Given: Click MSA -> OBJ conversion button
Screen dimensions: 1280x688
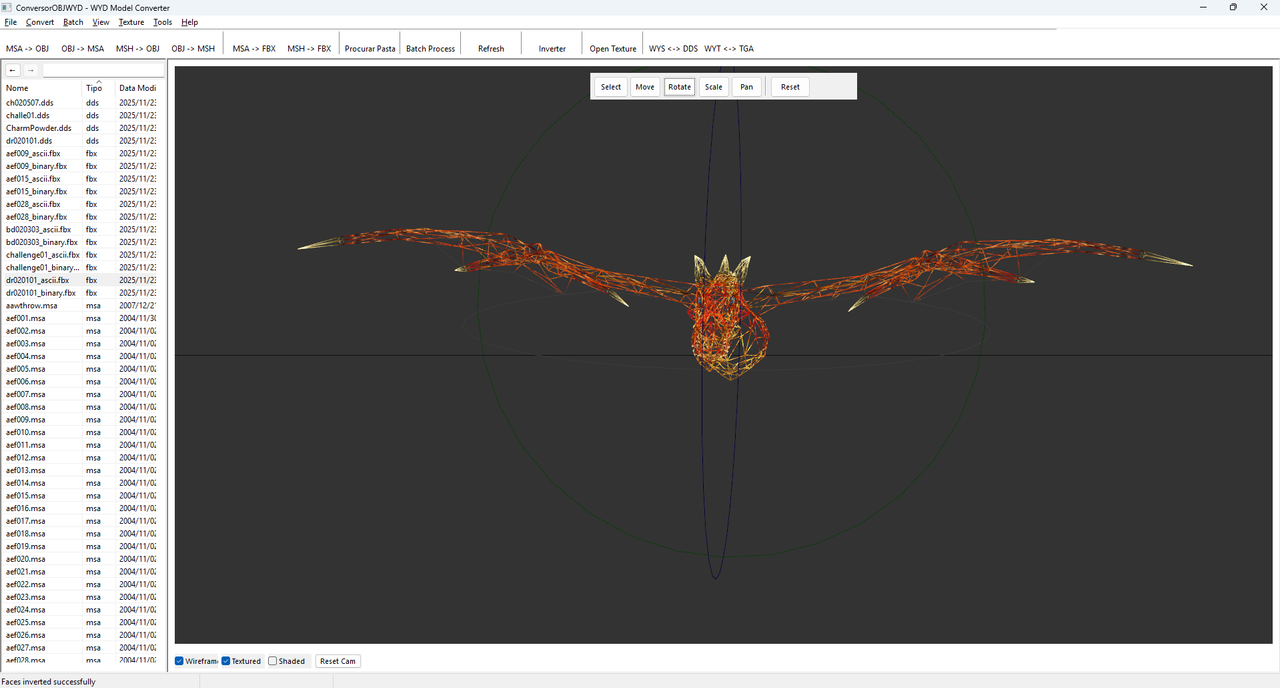Looking at the screenshot, I should 27,48.
